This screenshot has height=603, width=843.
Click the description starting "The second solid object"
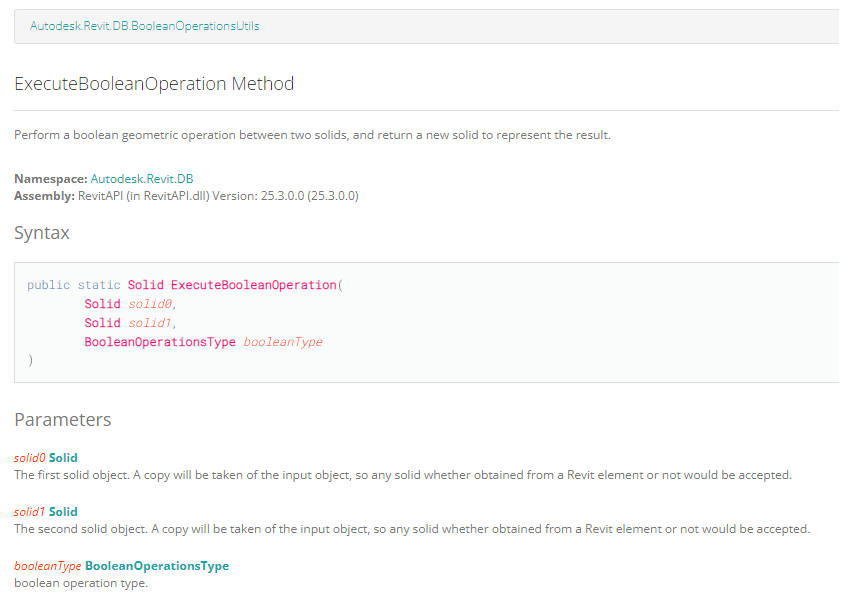[412, 529]
